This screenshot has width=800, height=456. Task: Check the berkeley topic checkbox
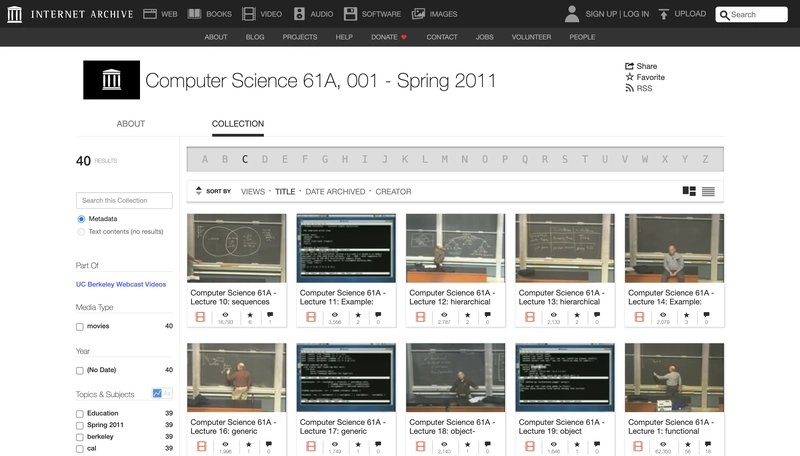tap(80, 437)
